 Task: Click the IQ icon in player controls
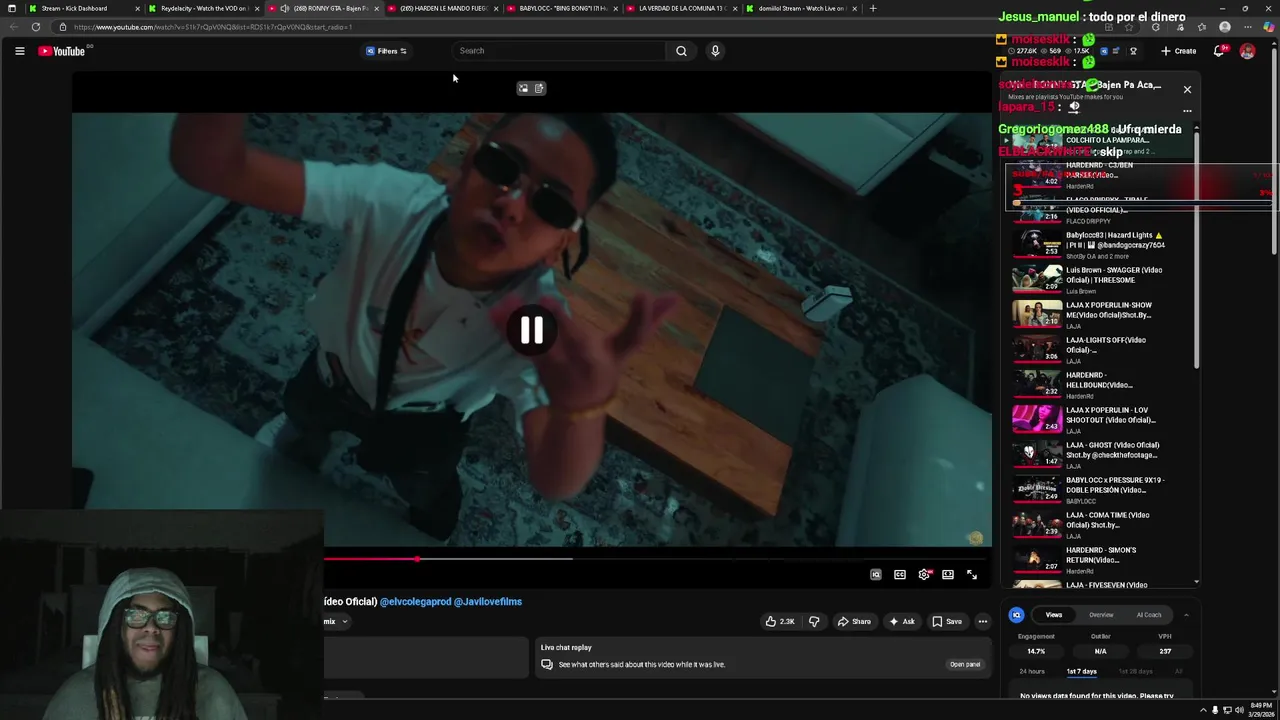pyautogui.click(x=876, y=575)
